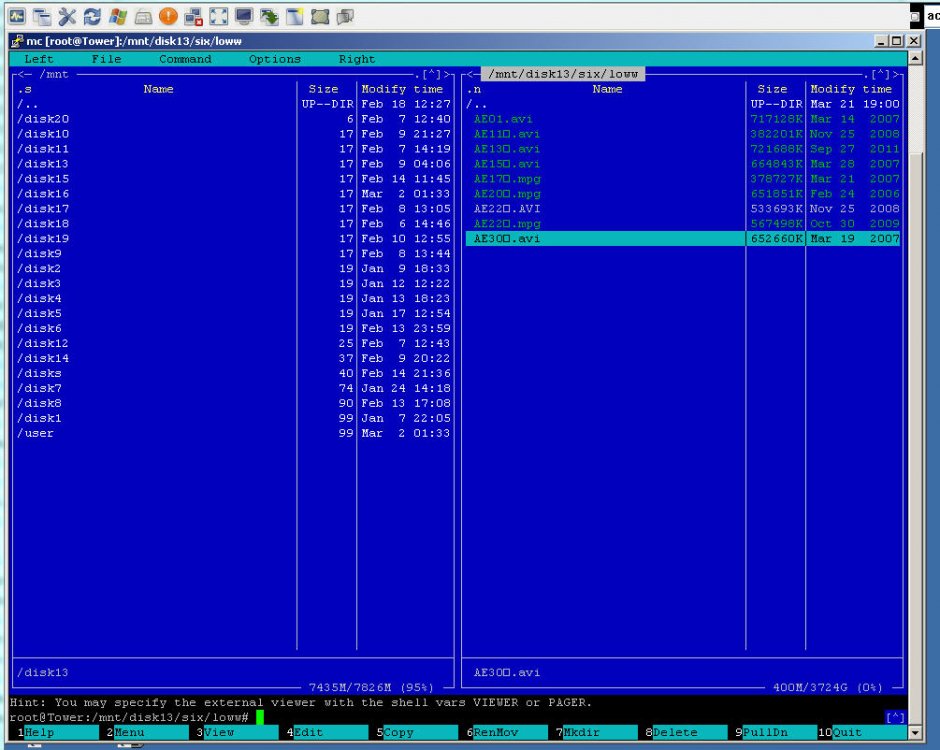Select the file dated Sep 27 2011
The image size is (940, 750).
683,149
